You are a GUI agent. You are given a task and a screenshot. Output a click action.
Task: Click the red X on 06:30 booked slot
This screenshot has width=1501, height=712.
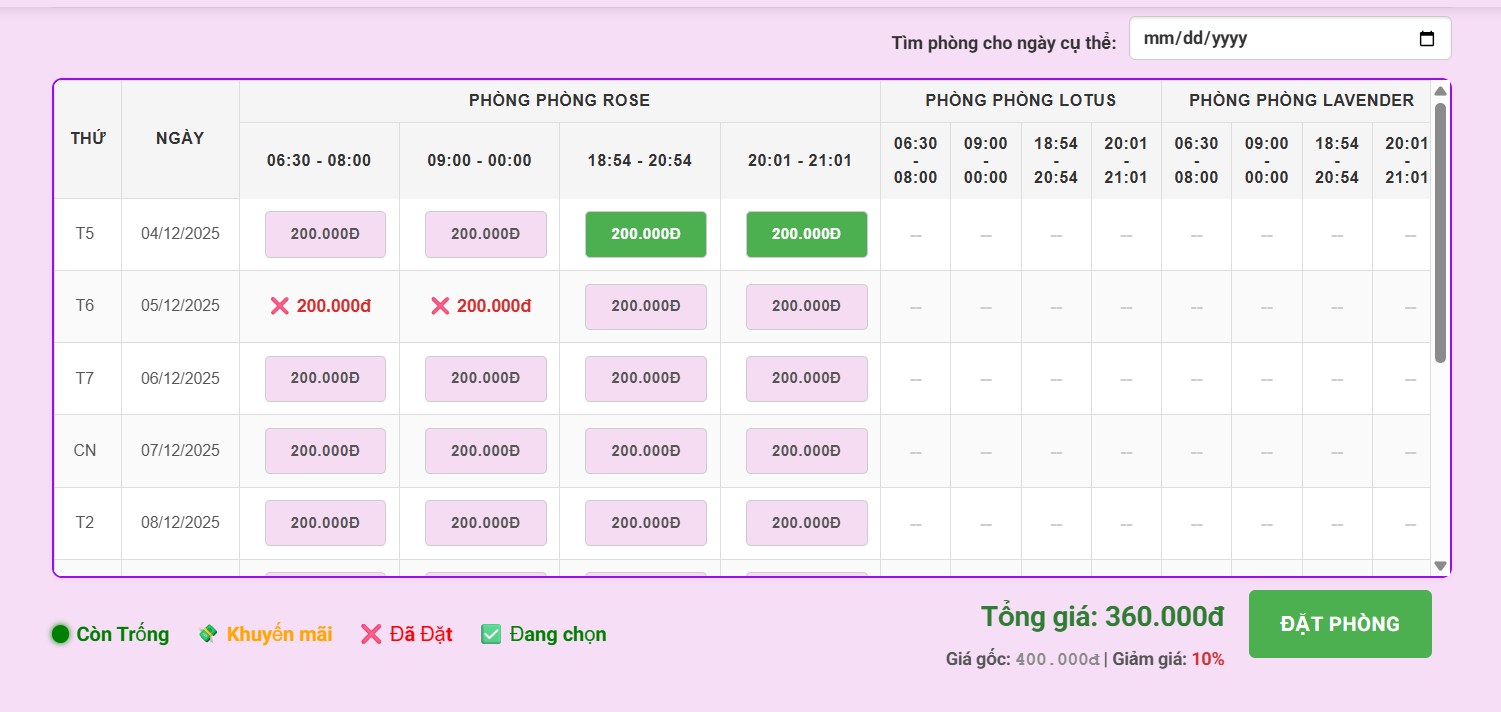coord(280,306)
